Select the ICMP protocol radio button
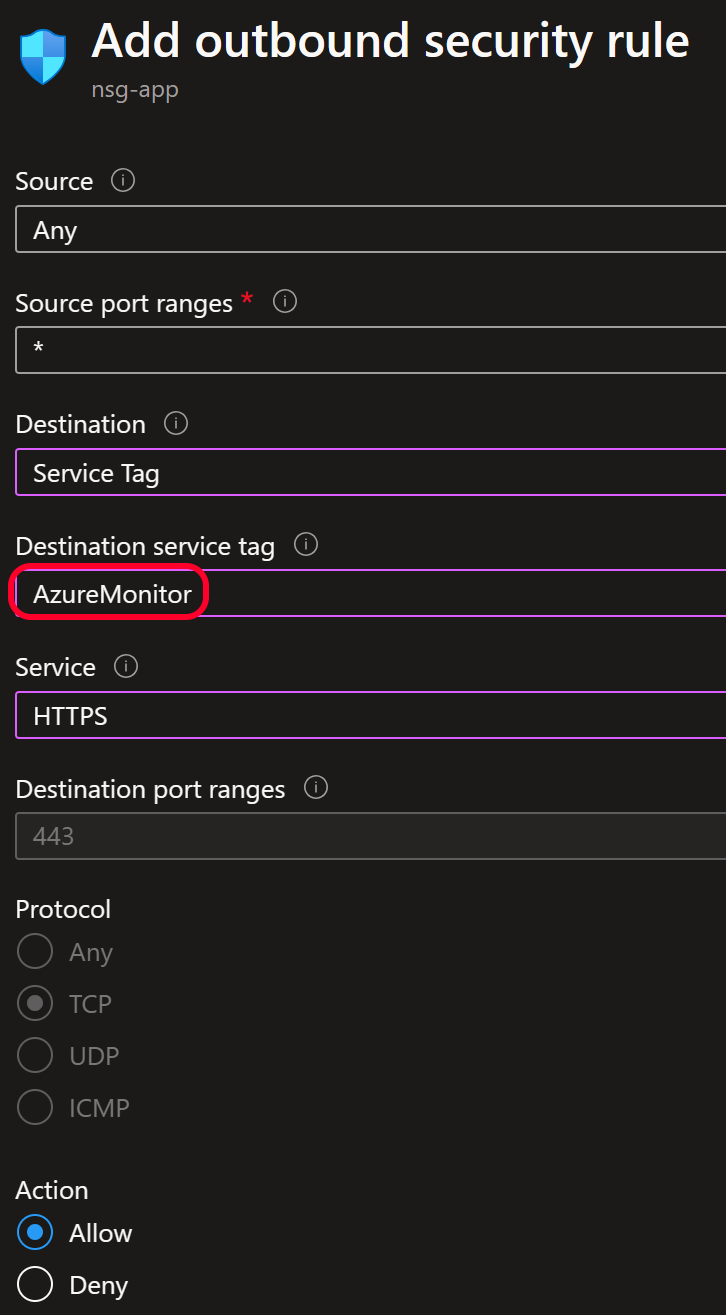Viewport: 726px width, 1315px height. 35,1107
